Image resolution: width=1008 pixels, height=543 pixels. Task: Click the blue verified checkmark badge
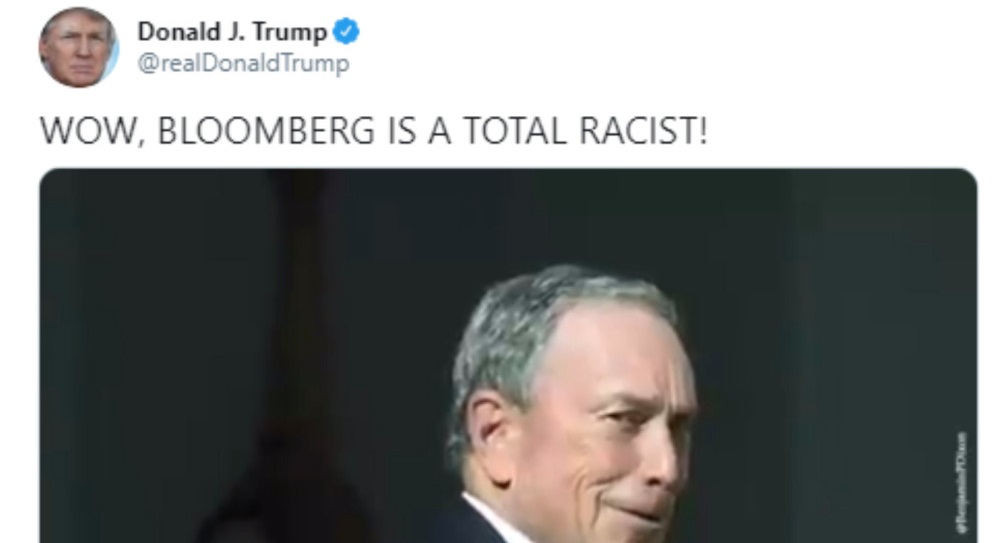[x=346, y=31]
